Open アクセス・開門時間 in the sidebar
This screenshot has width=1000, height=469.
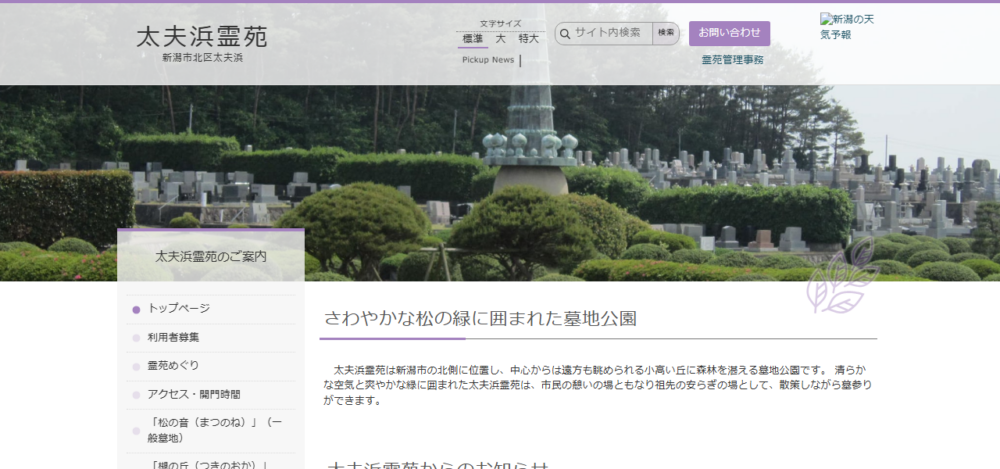(x=194, y=394)
